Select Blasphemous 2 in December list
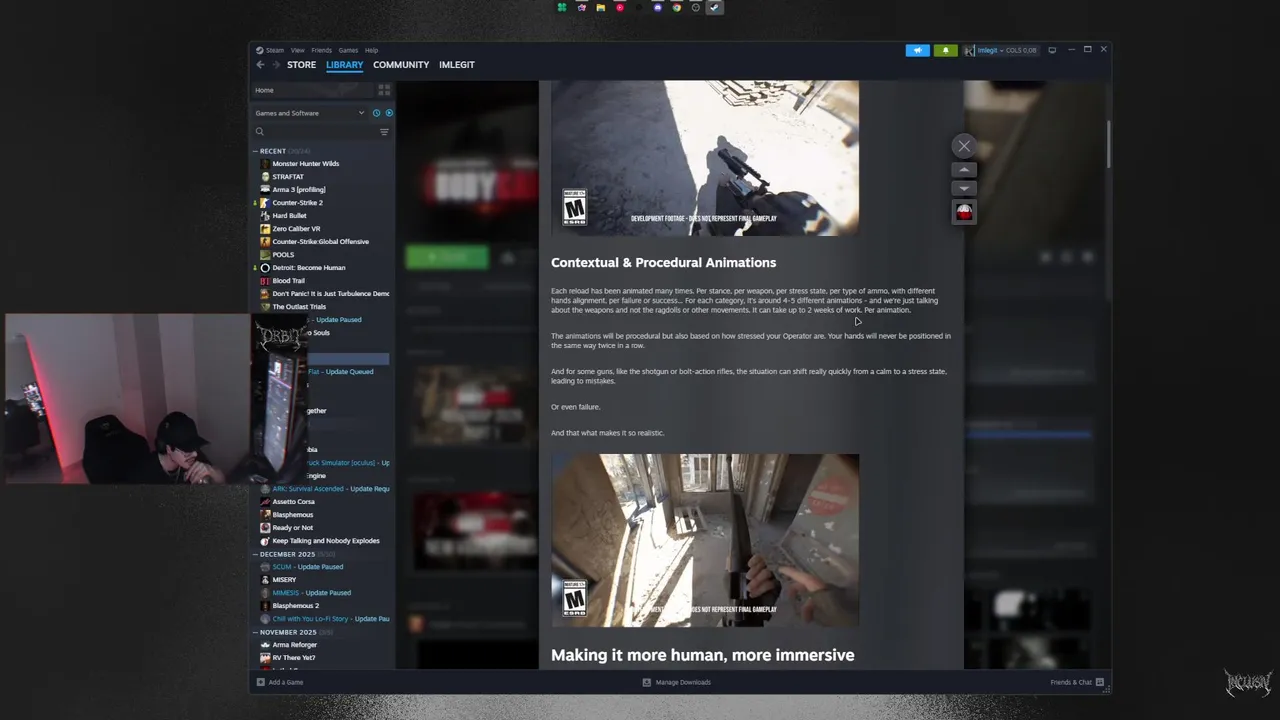The height and width of the screenshot is (720, 1280). click(296, 606)
